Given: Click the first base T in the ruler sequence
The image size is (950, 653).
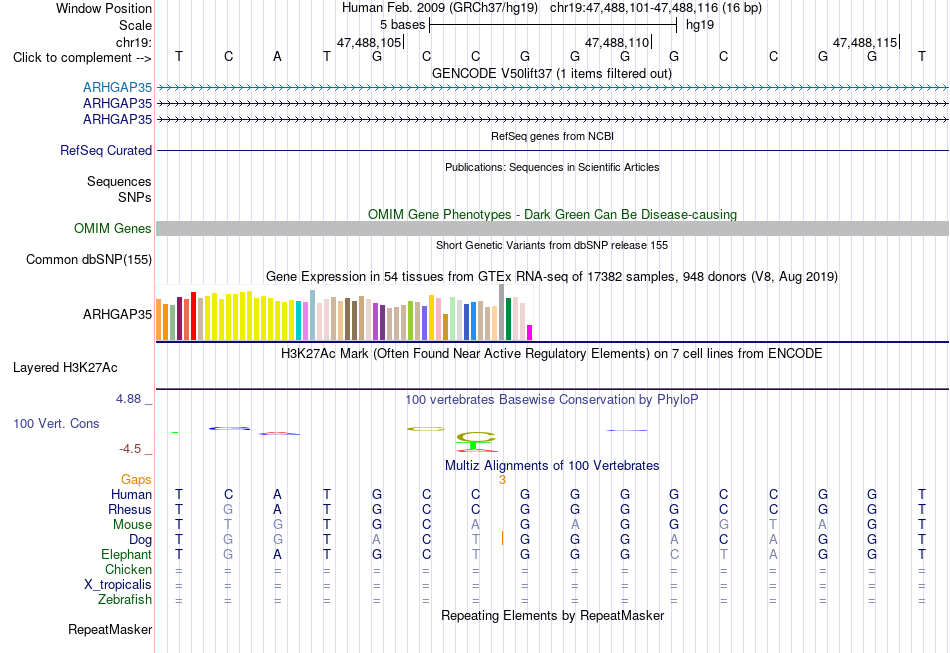Looking at the screenshot, I should coord(179,56).
